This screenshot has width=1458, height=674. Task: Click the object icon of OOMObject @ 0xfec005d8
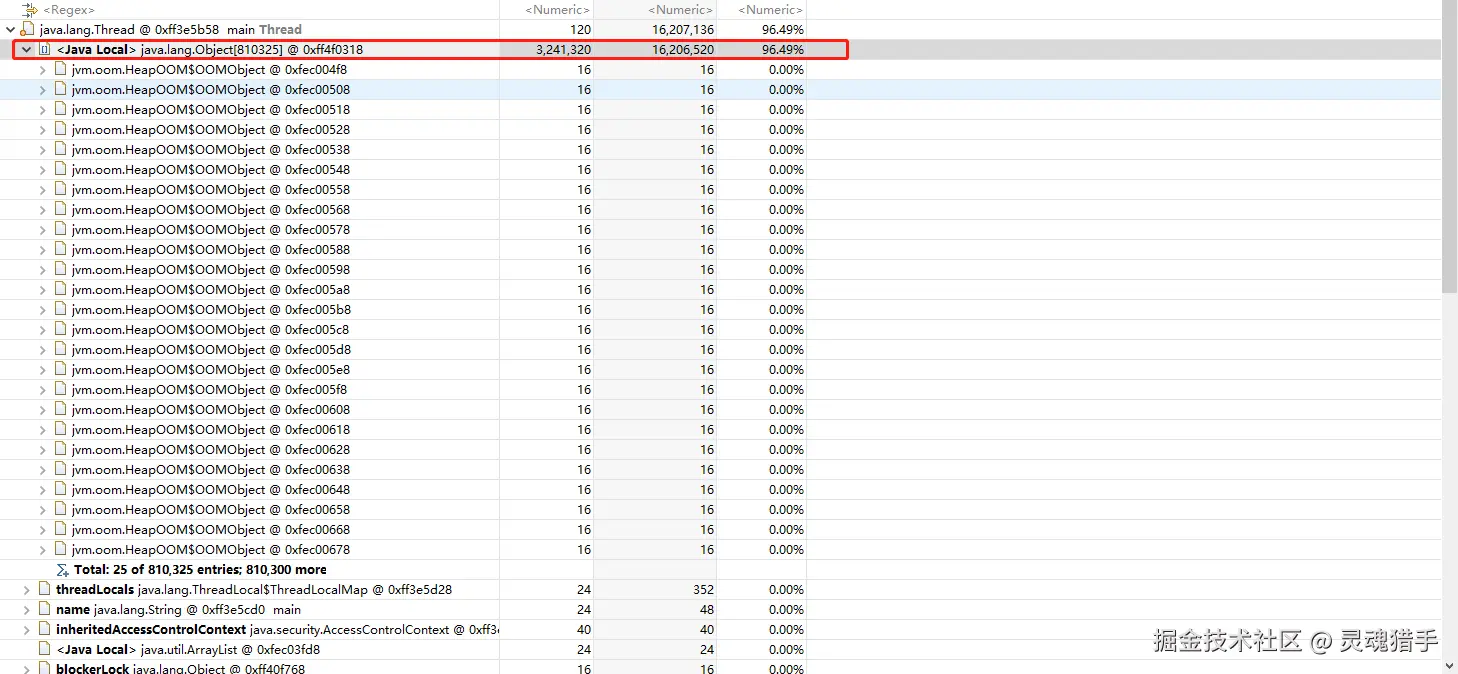point(60,350)
